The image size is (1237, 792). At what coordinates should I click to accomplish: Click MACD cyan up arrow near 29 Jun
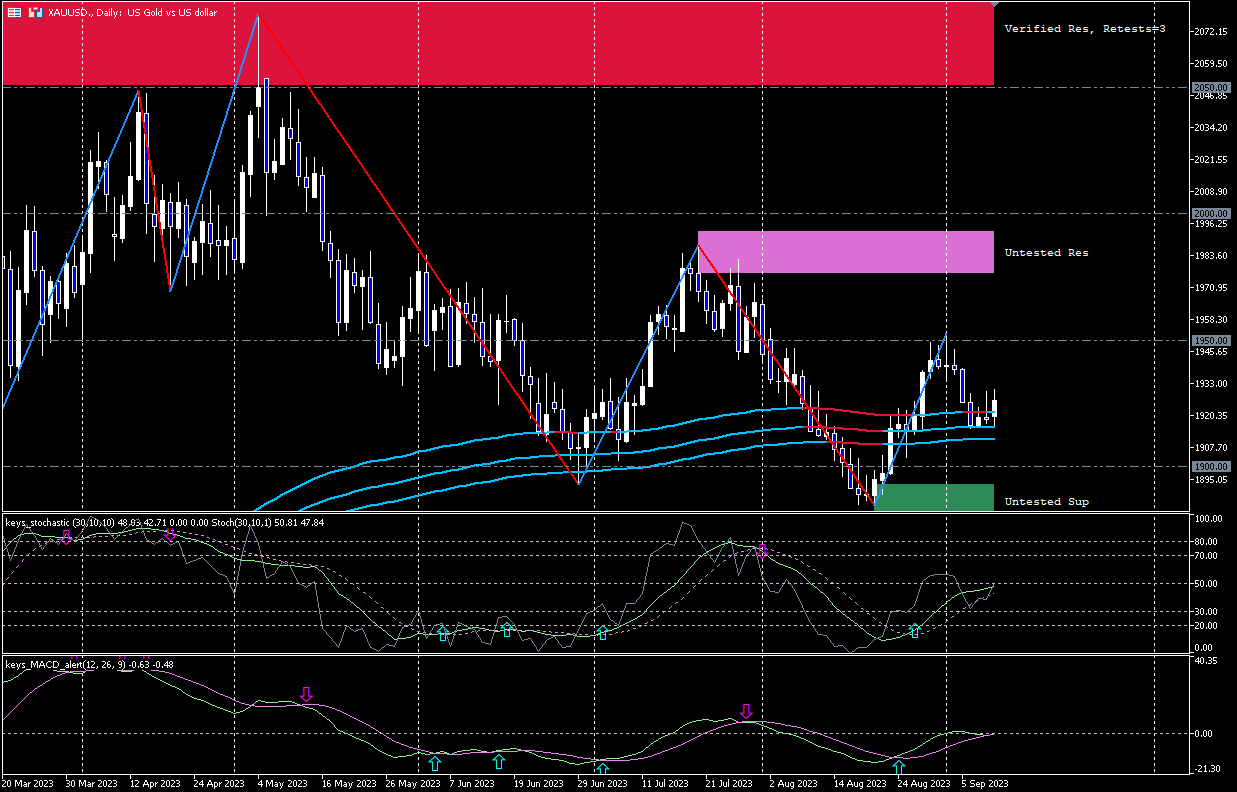click(x=603, y=768)
